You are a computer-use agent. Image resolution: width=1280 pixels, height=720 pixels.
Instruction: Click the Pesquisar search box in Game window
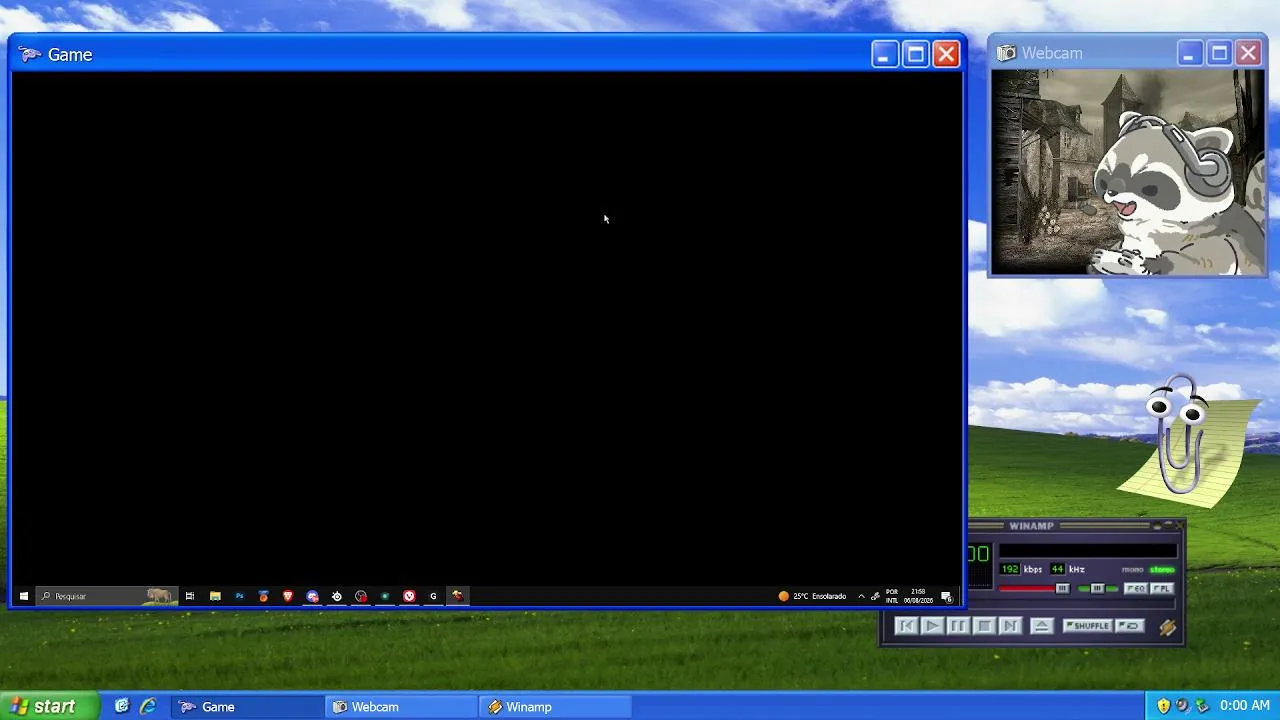pos(106,596)
